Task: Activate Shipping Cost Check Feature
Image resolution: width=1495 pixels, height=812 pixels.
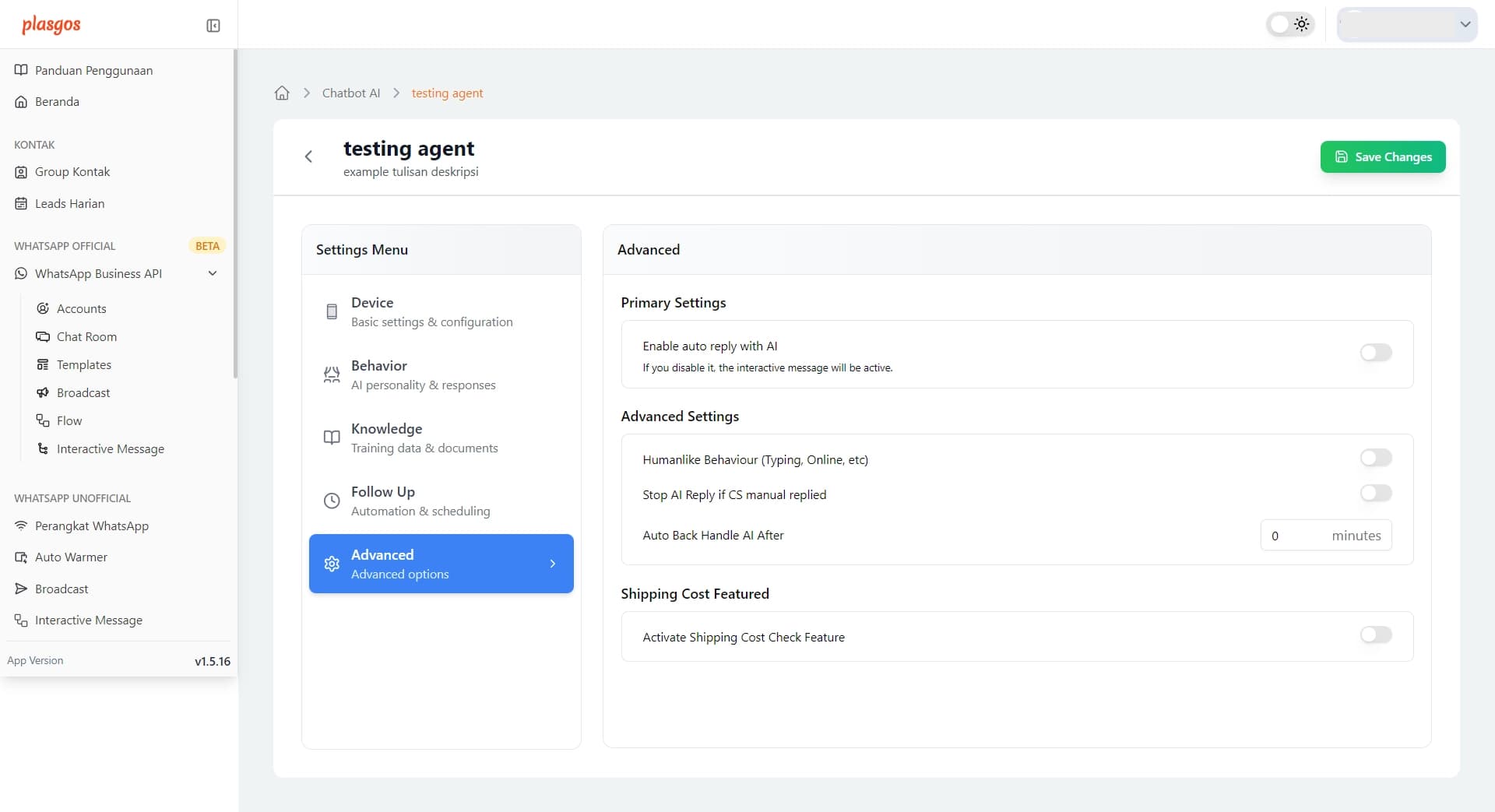Action: pos(1375,635)
